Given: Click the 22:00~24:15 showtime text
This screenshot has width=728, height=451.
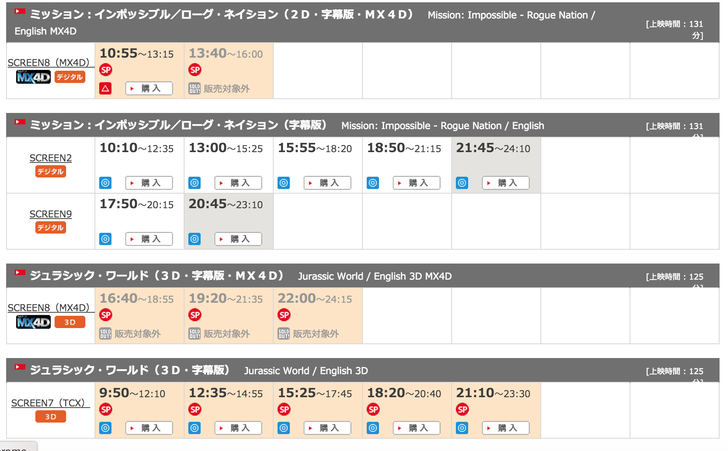Looking at the screenshot, I should pyautogui.click(x=315, y=298).
